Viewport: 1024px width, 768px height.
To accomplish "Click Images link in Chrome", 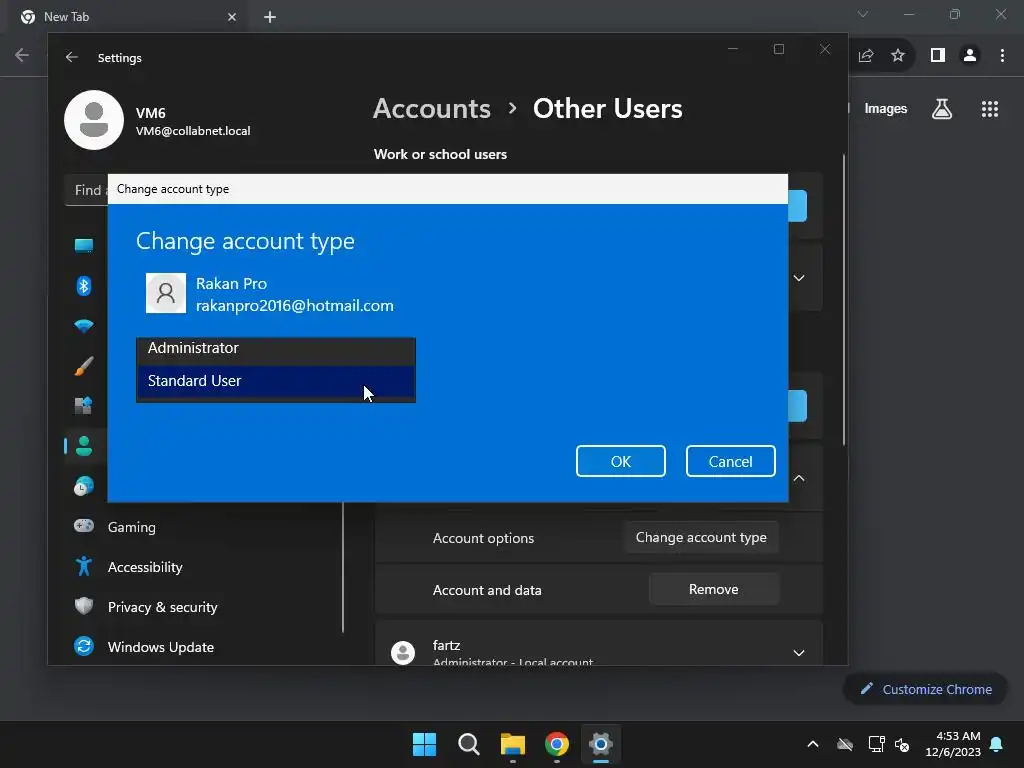I will tap(886, 108).
